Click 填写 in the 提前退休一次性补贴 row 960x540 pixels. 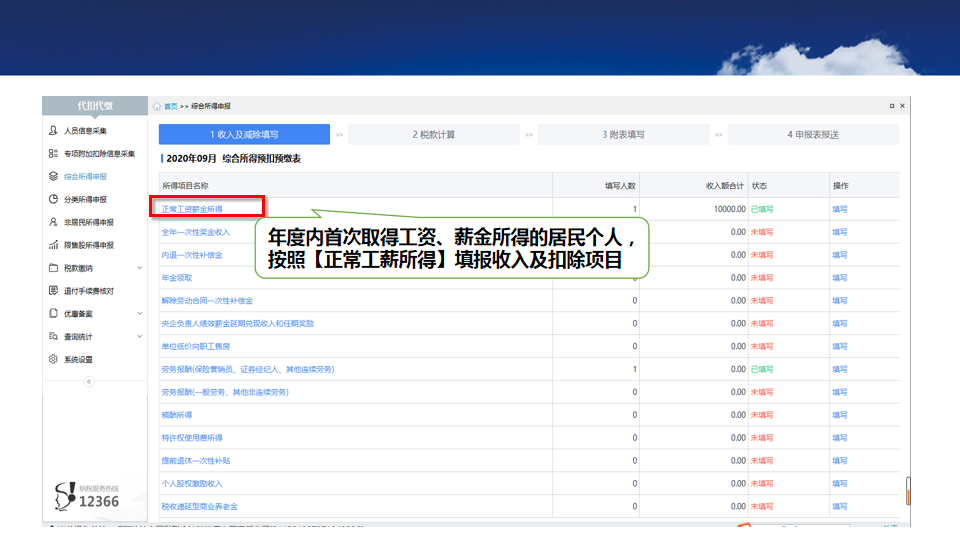click(x=840, y=460)
